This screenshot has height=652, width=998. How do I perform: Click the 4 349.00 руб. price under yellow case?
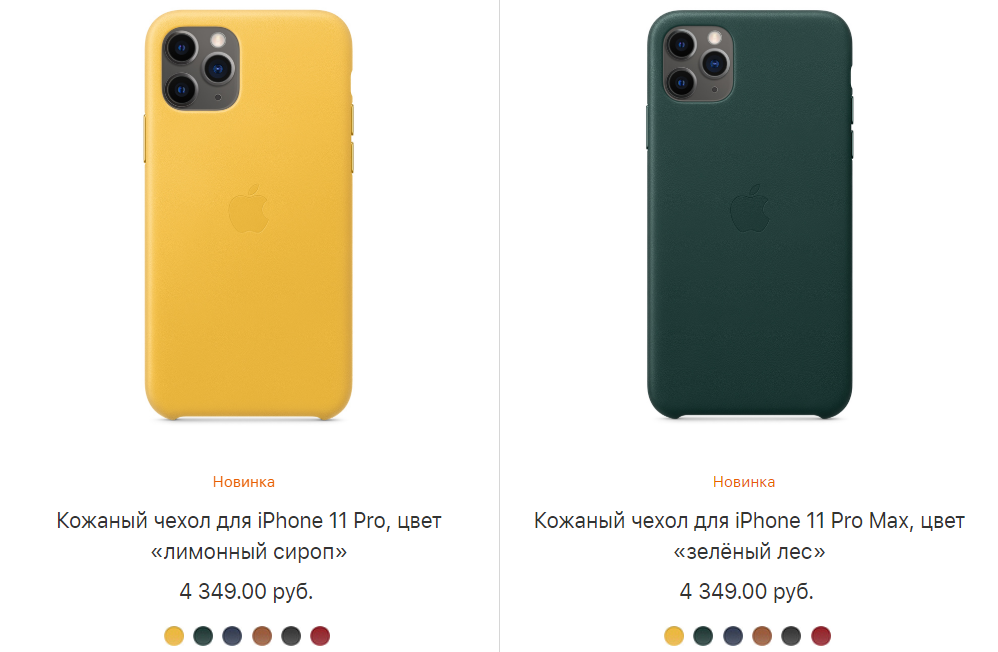tap(246, 592)
